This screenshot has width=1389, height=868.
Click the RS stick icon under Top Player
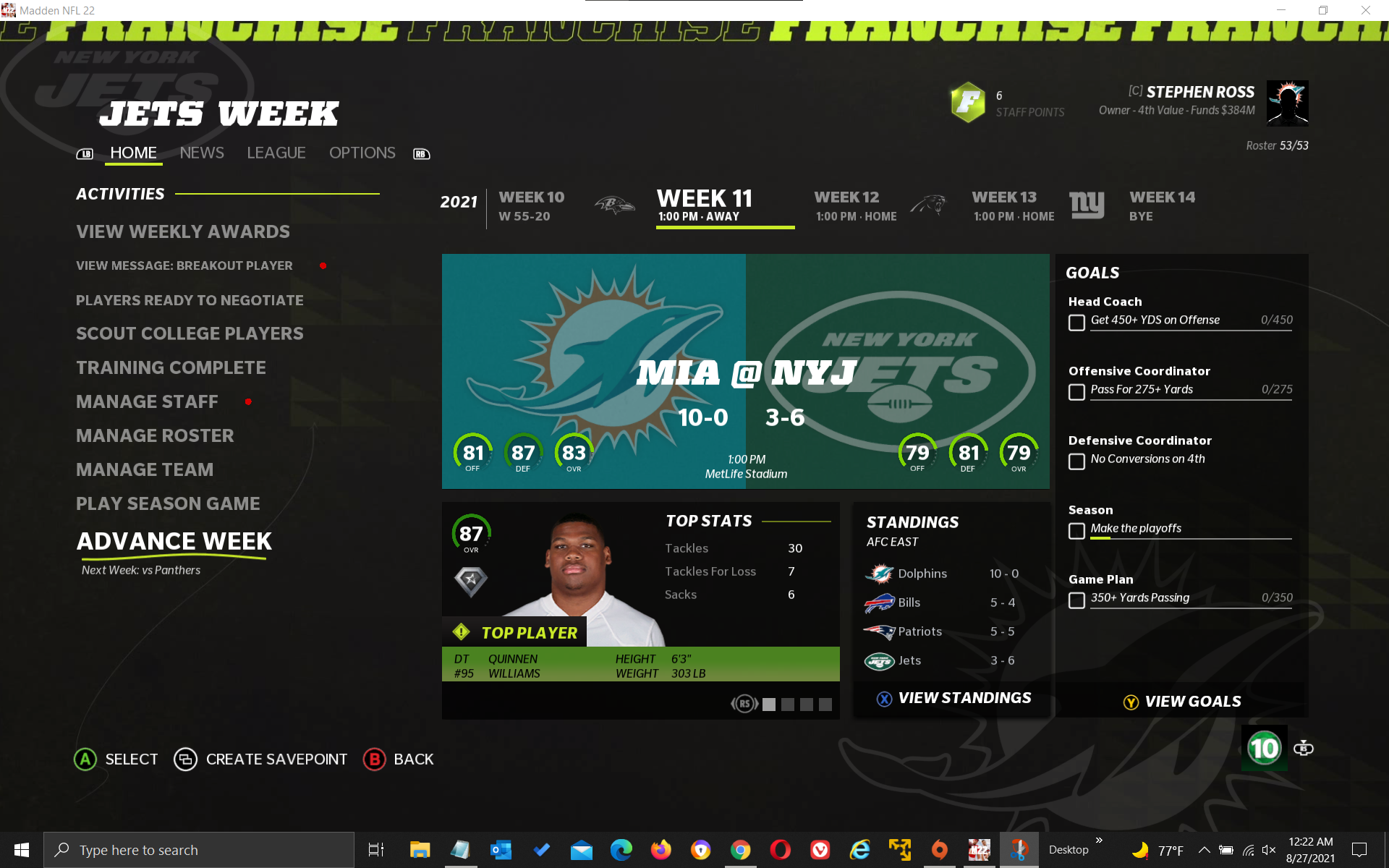(744, 704)
